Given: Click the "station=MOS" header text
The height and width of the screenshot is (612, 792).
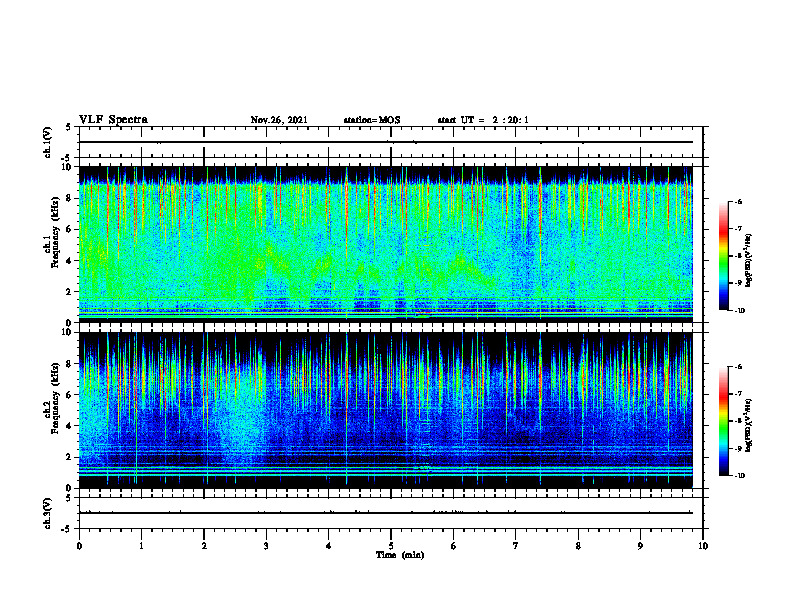Looking at the screenshot, I should tap(372, 120).
